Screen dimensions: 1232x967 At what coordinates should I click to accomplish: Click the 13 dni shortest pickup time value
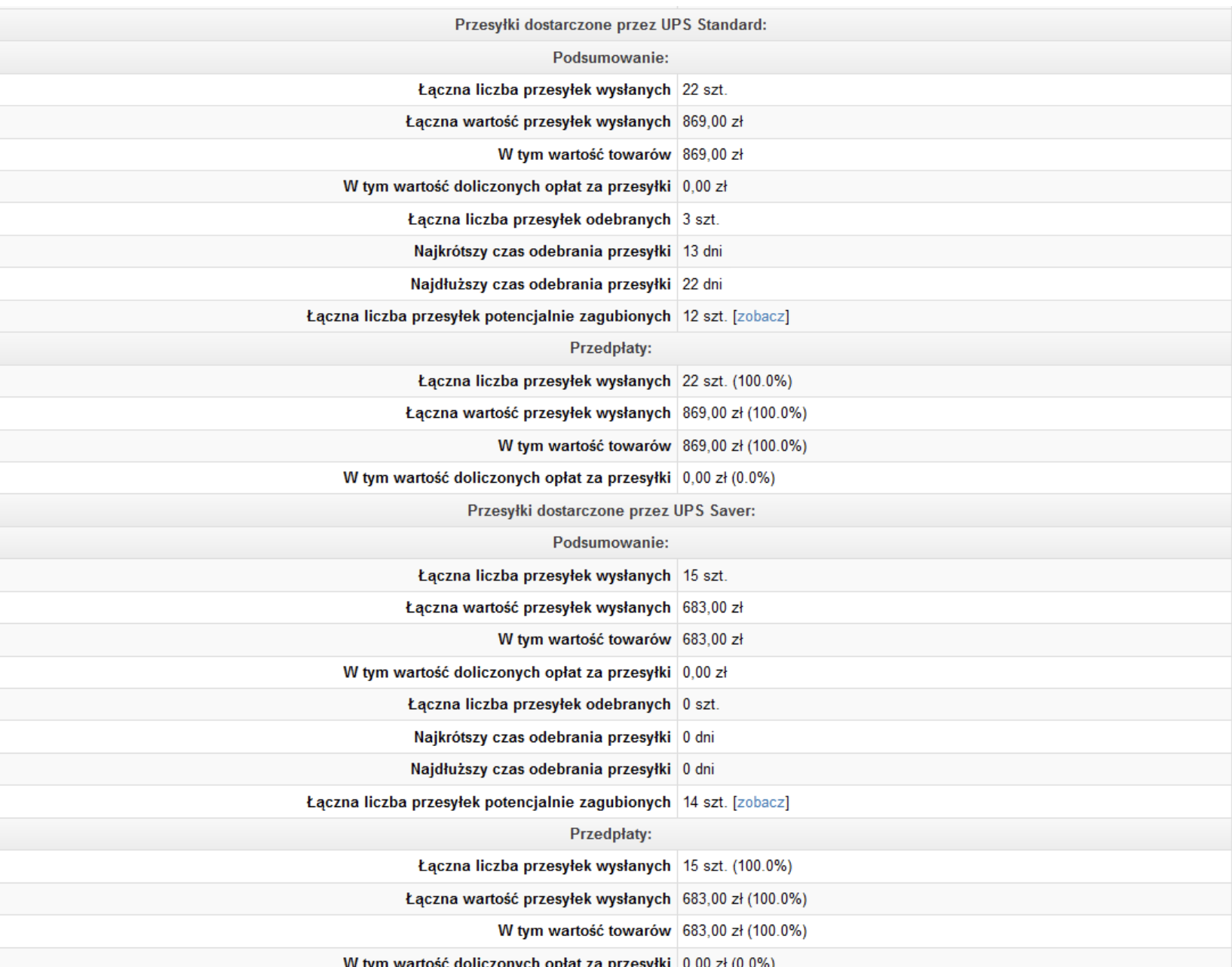[703, 251]
